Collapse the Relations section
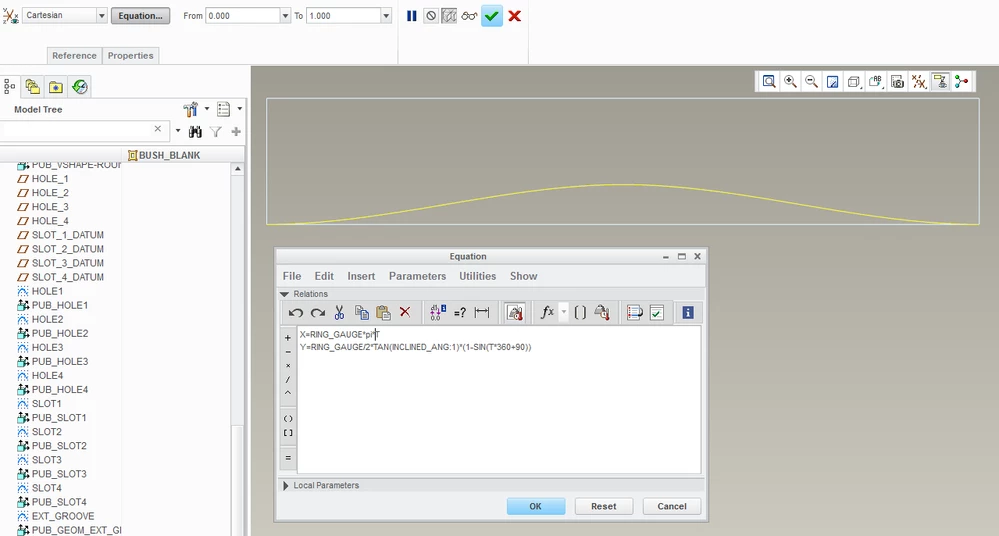999x536 pixels. pyautogui.click(x=284, y=294)
